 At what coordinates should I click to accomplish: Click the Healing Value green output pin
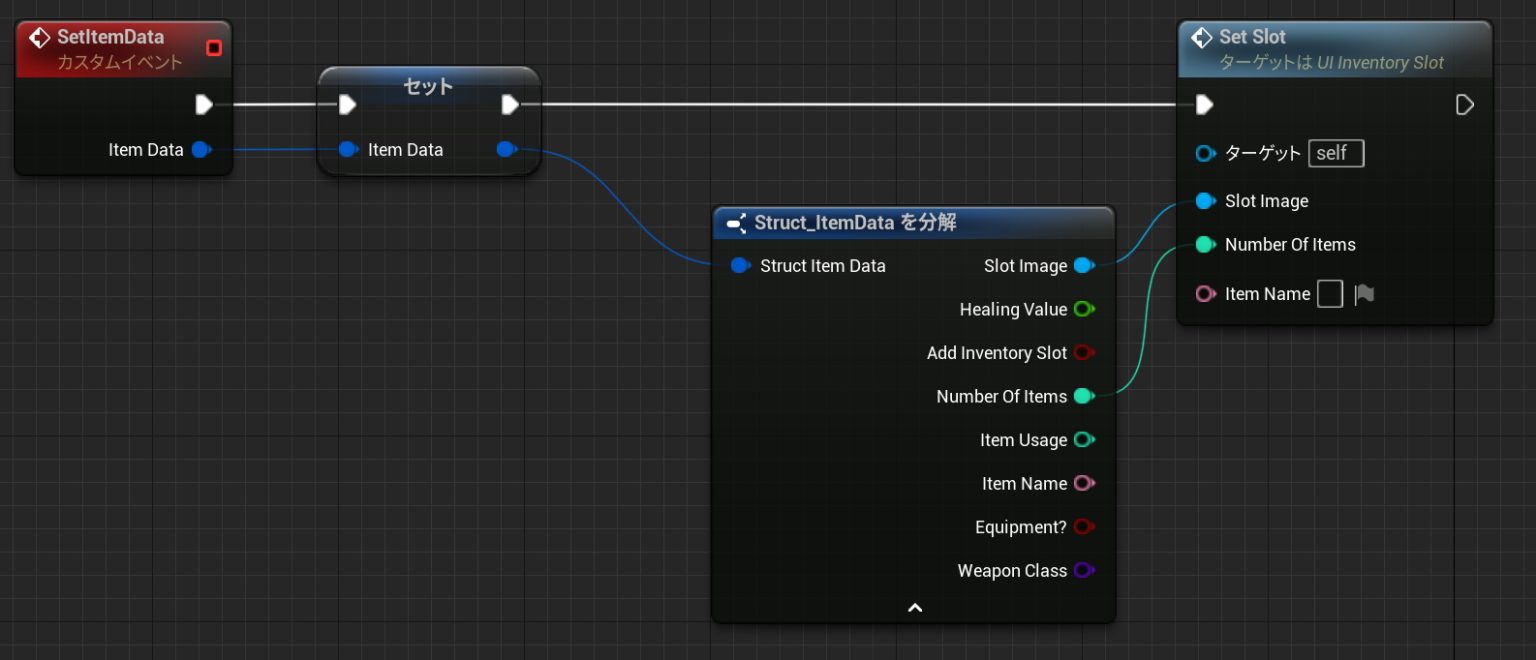[1083, 309]
